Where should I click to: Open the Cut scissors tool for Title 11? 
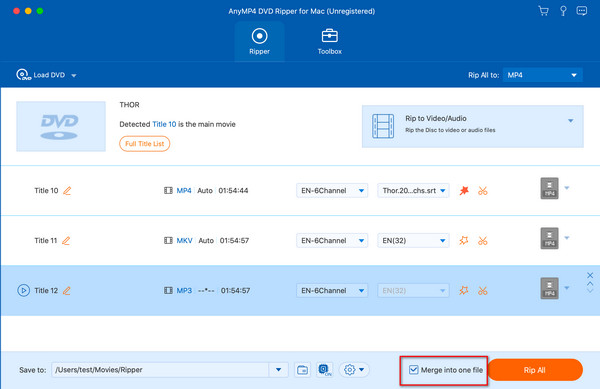[x=483, y=241]
